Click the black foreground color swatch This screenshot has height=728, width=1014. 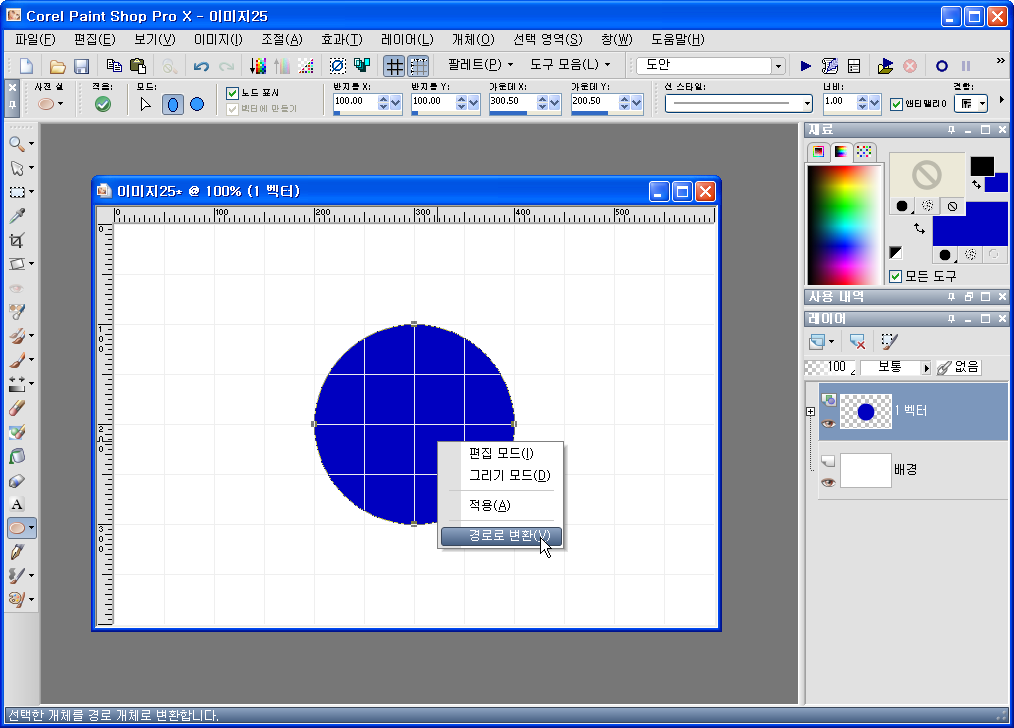click(982, 166)
